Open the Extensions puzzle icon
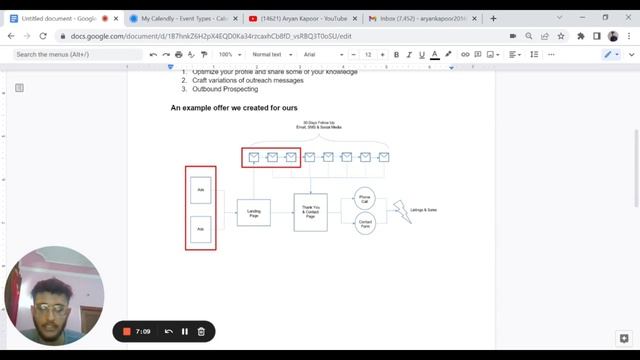Viewport: 640px width, 360px height. (580, 36)
